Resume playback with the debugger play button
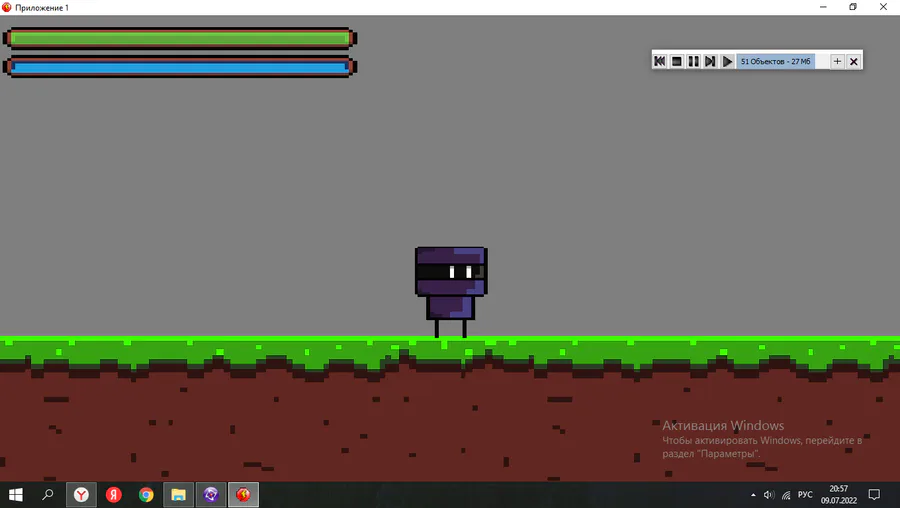Screen dimensions: 900x508 point(727,61)
